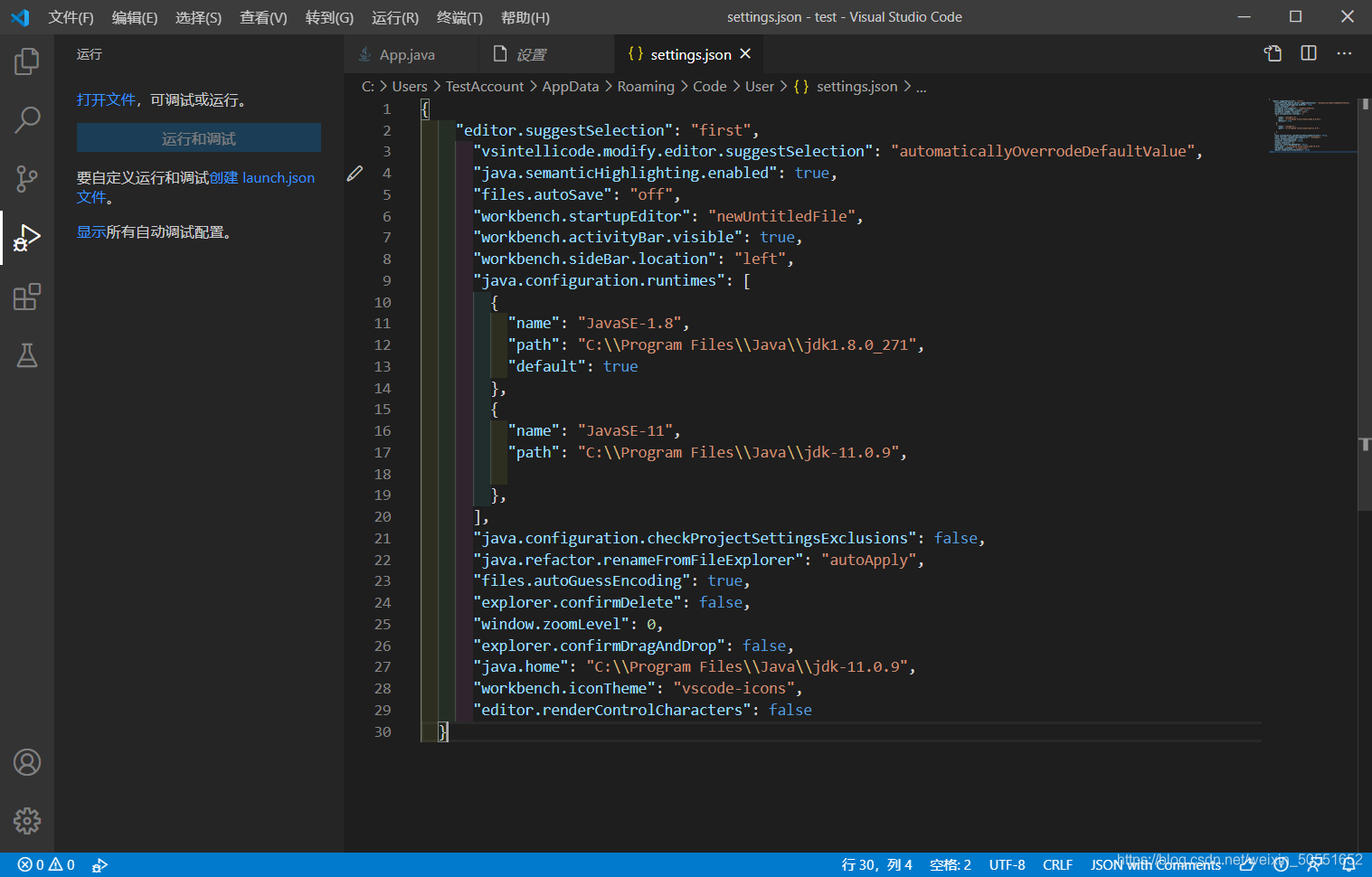This screenshot has height=877, width=1372.
Task: Open the editor More Actions ellipsis
Action: click(1344, 53)
